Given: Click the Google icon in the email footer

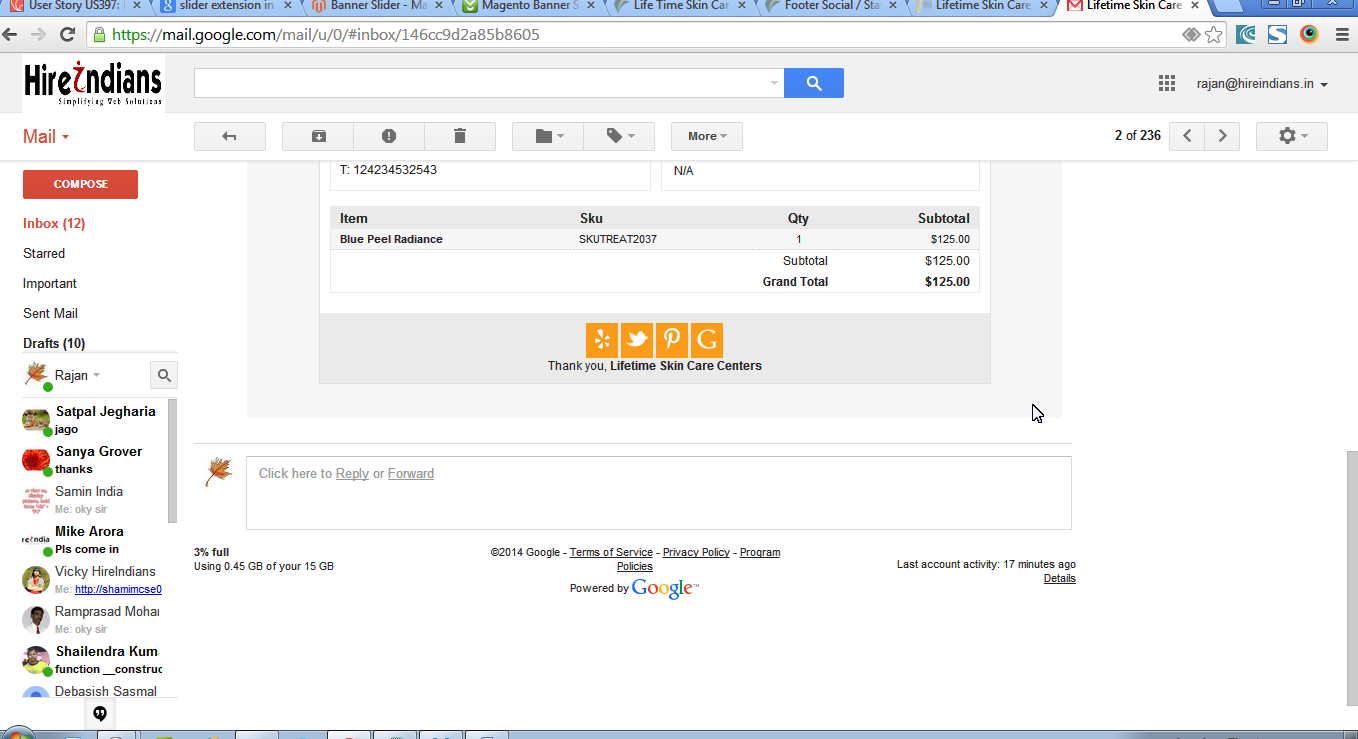Looking at the screenshot, I should coord(706,340).
